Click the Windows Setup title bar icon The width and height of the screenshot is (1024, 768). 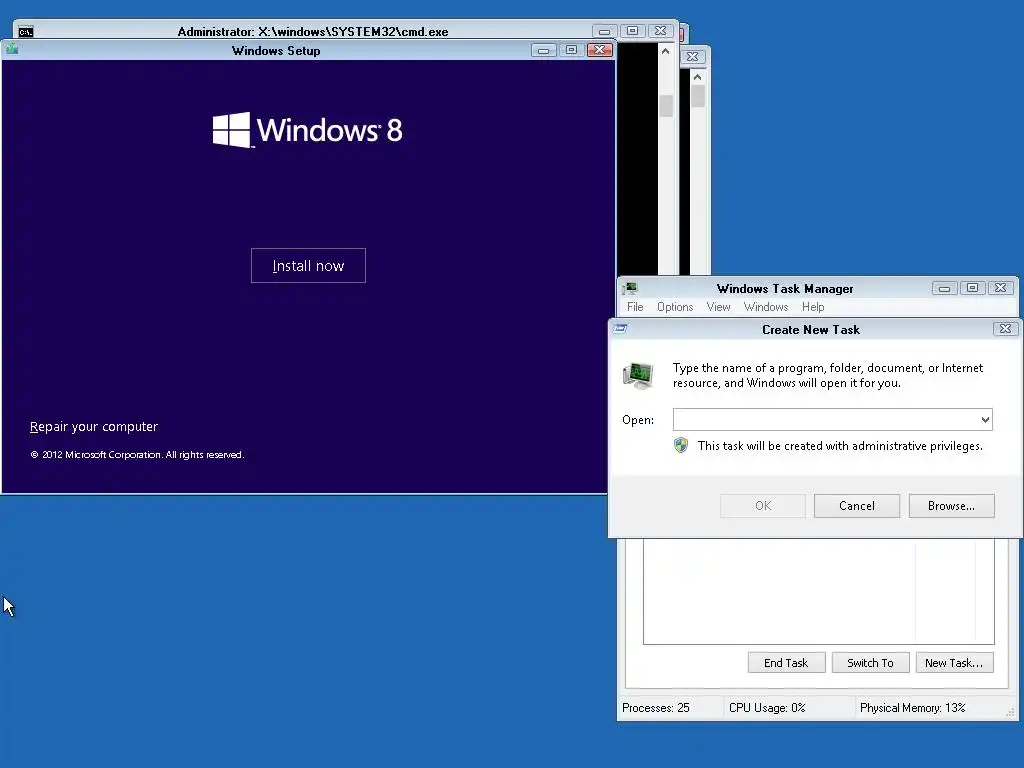pos(12,50)
